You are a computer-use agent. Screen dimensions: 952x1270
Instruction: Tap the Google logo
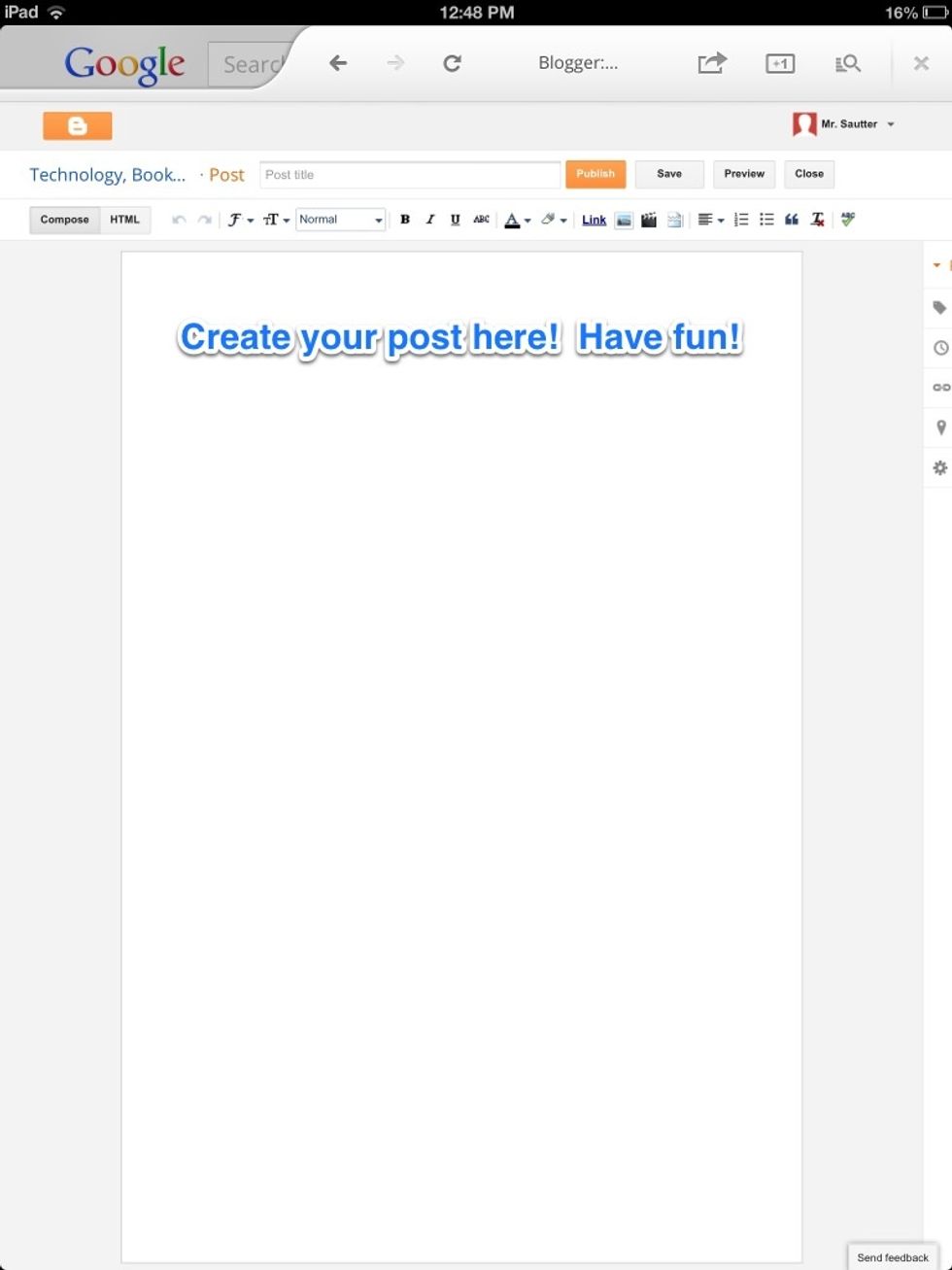pos(124,65)
